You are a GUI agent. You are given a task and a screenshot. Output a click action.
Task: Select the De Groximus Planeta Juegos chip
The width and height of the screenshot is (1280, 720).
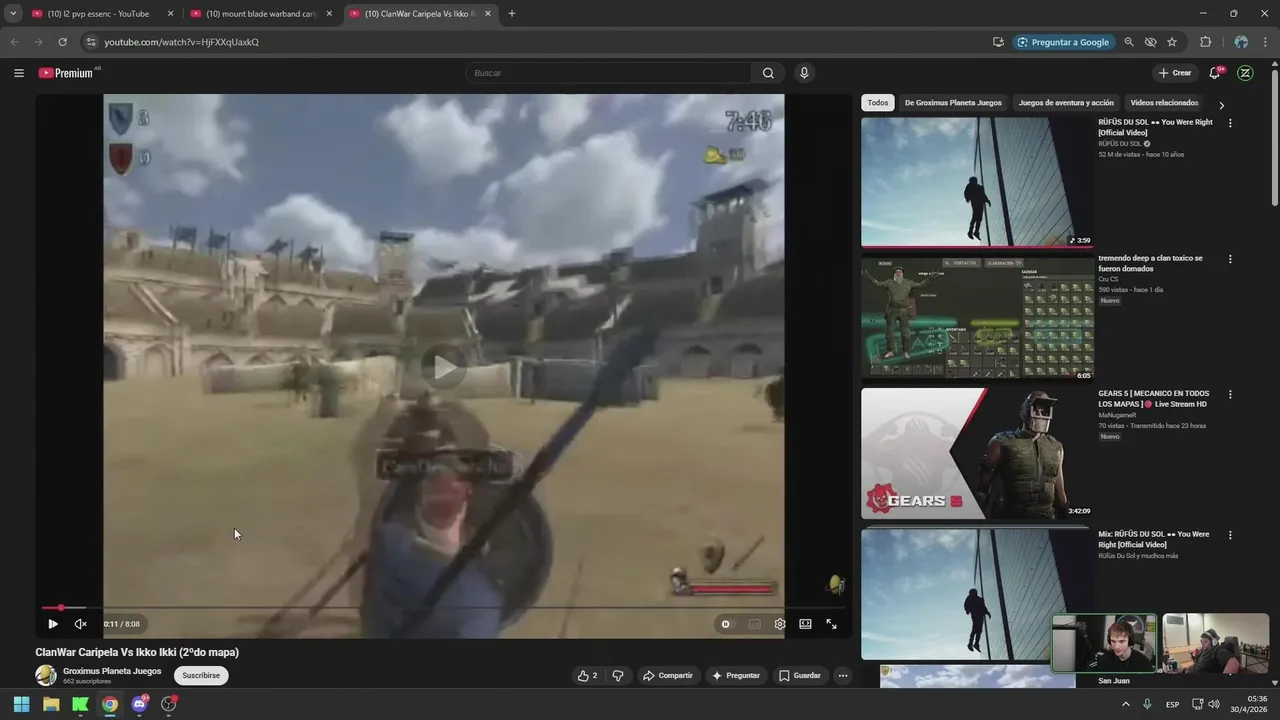(x=953, y=103)
